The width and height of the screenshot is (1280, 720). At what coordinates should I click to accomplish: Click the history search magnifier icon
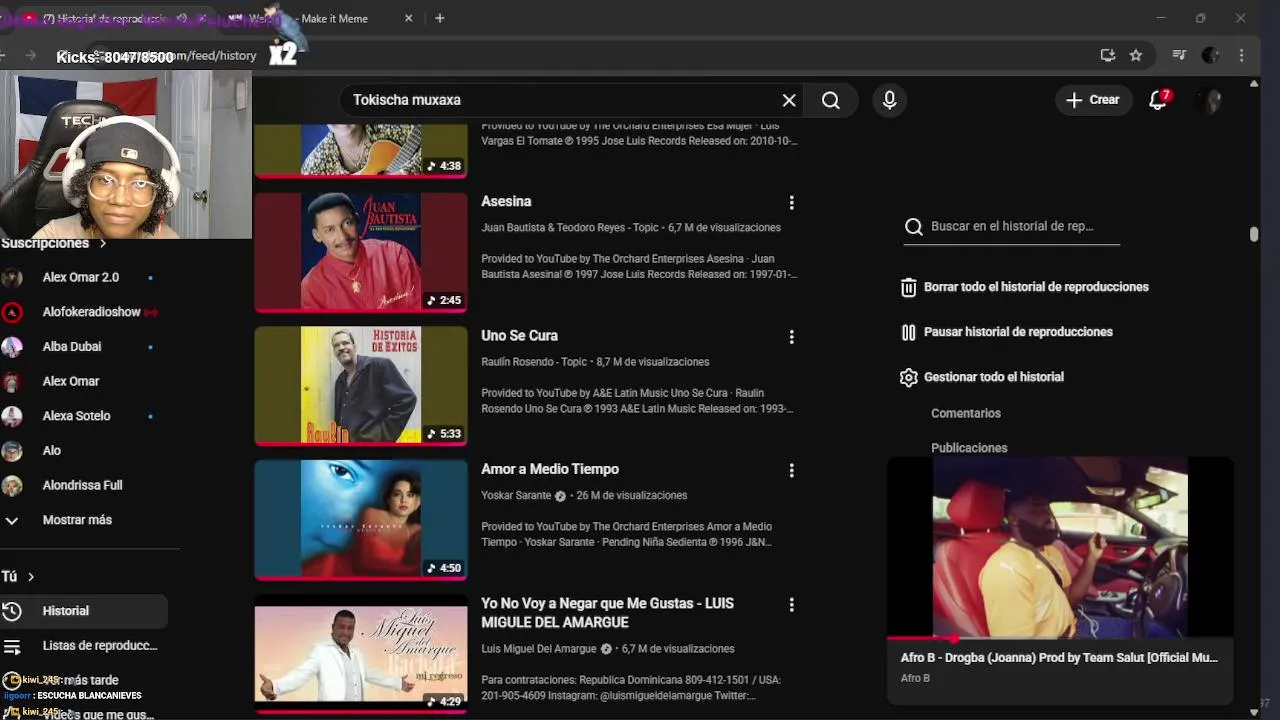tap(913, 227)
